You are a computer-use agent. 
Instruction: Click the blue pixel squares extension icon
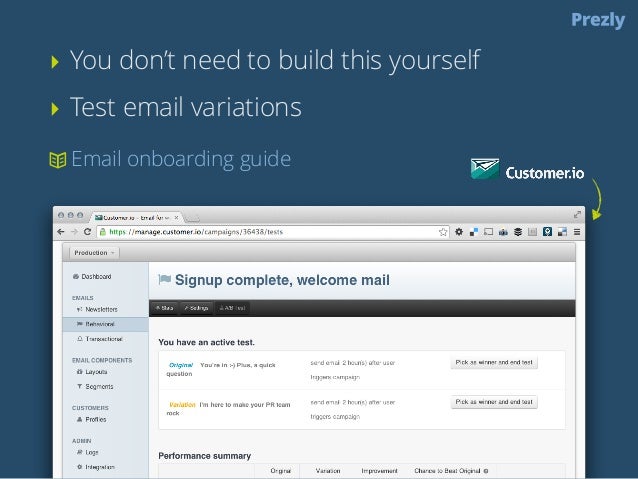coord(562,232)
